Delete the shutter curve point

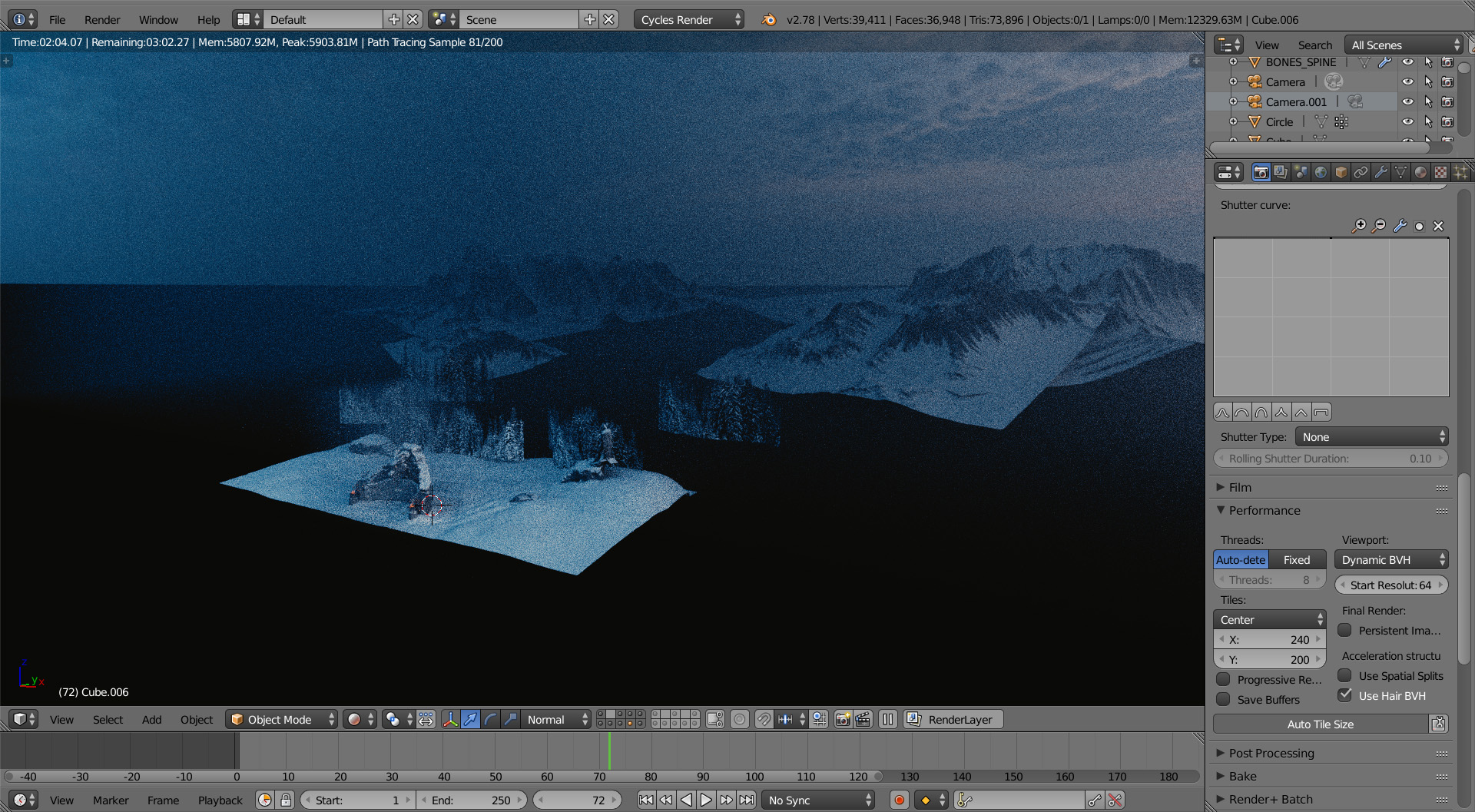point(1439,226)
